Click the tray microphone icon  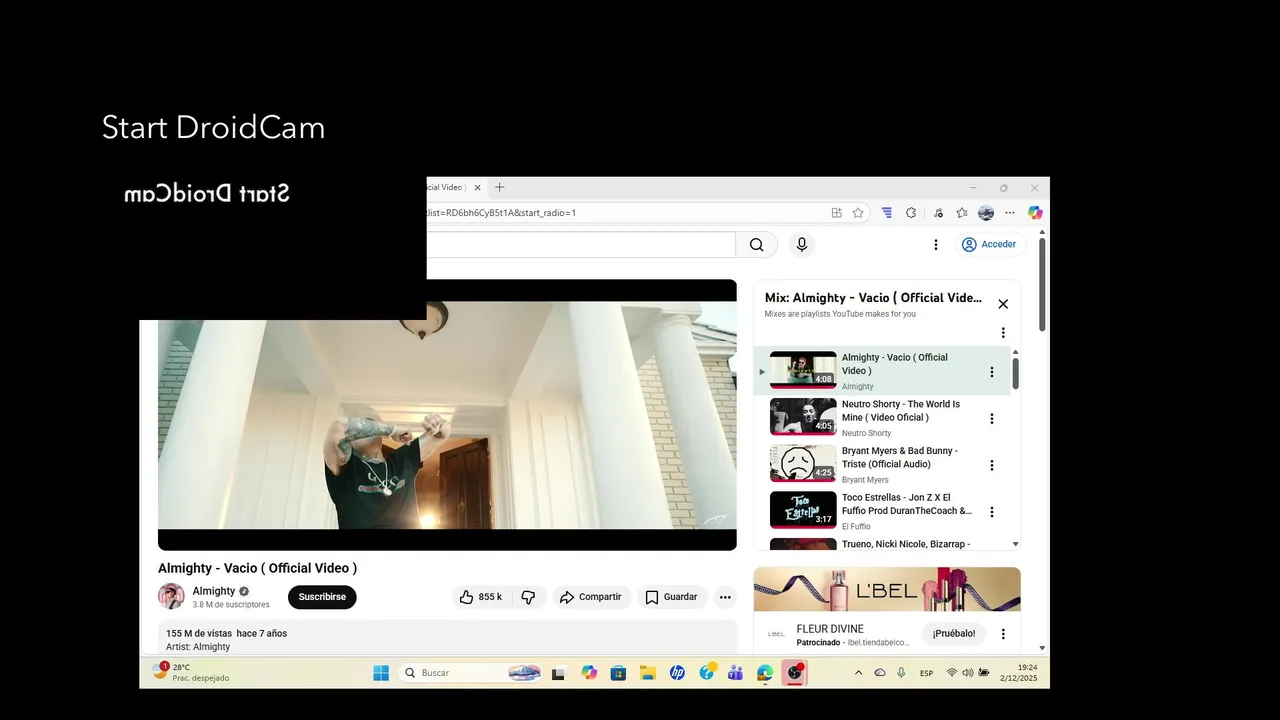coord(901,673)
